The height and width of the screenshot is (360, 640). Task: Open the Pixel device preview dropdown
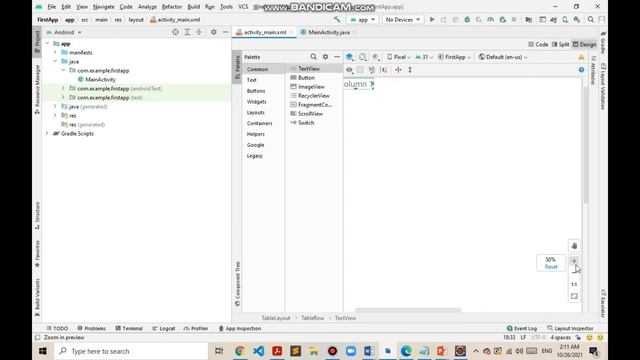399,57
